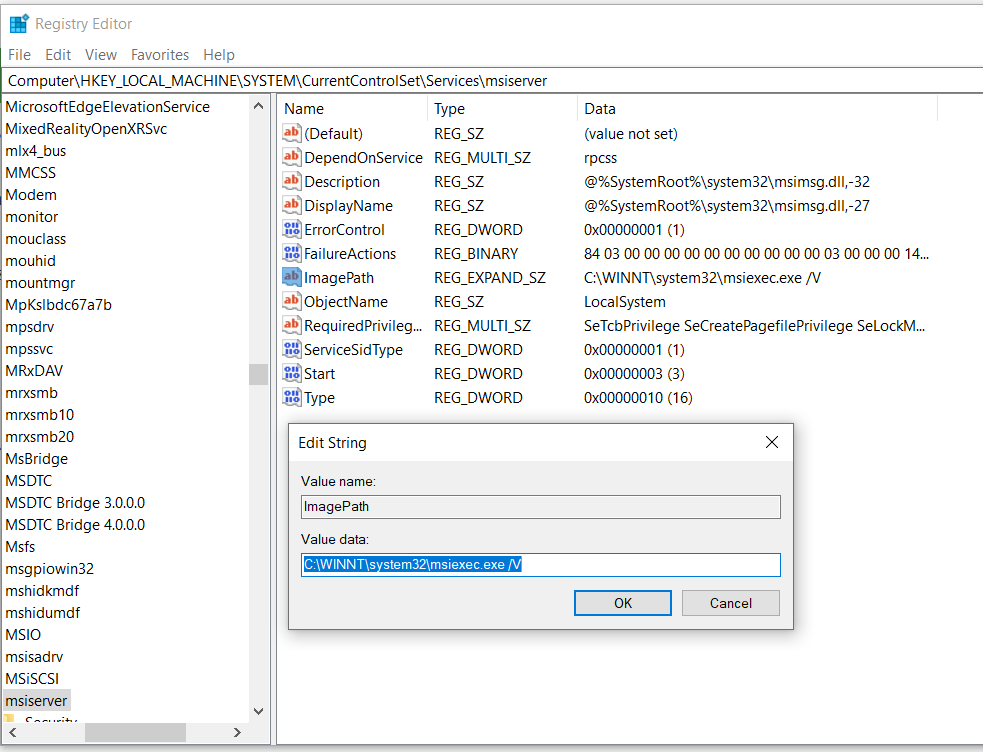Image resolution: width=983 pixels, height=752 pixels.
Task: Select the MsBridge key
Action: 37,459
